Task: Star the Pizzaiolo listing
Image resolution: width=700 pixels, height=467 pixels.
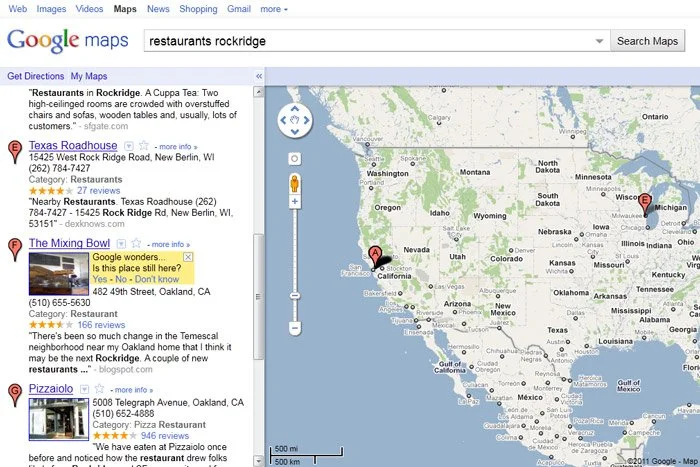Action: [x=100, y=389]
